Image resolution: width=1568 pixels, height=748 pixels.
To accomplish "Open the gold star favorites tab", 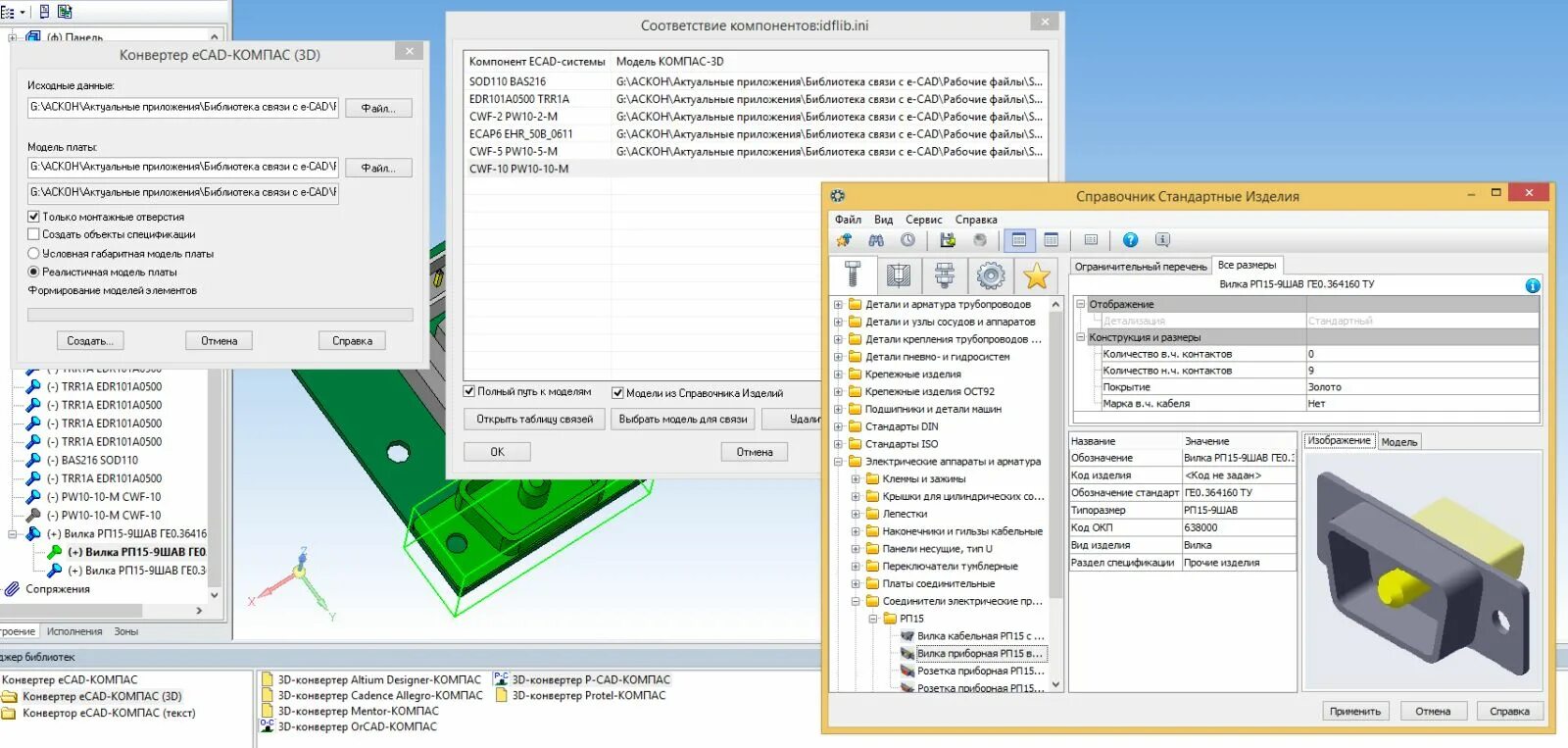I will (1037, 275).
